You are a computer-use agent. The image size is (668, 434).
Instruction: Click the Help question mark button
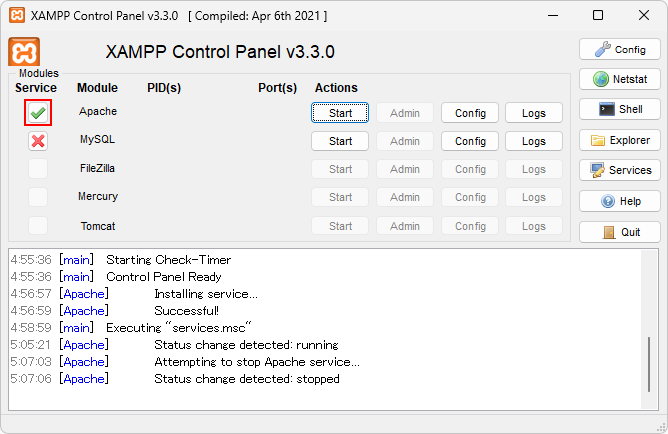620,201
